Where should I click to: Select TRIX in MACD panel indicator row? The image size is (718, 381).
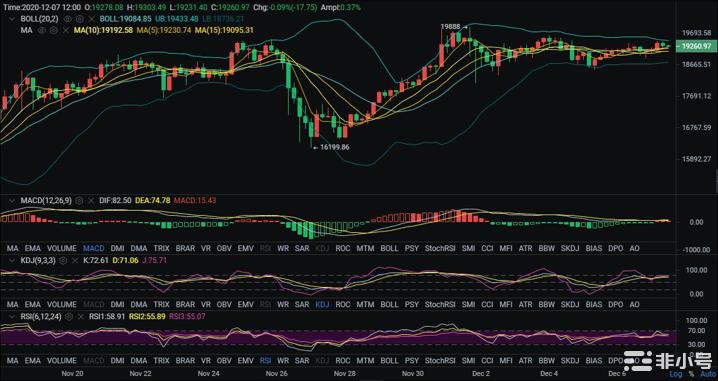pyautogui.click(x=161, y=249)
